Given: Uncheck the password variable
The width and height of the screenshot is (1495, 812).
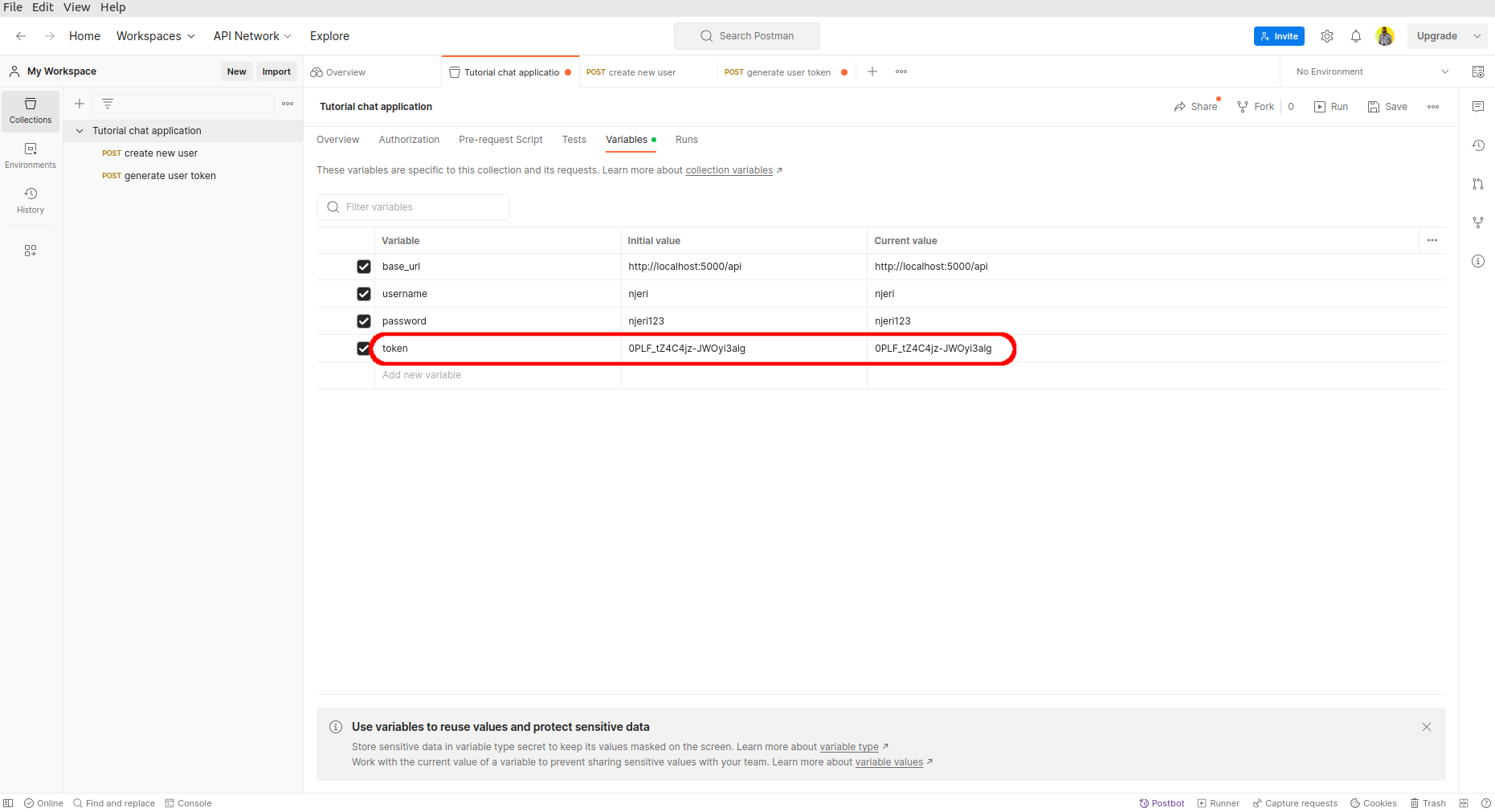Looking at the screenshot, I should tap(364, 321).
